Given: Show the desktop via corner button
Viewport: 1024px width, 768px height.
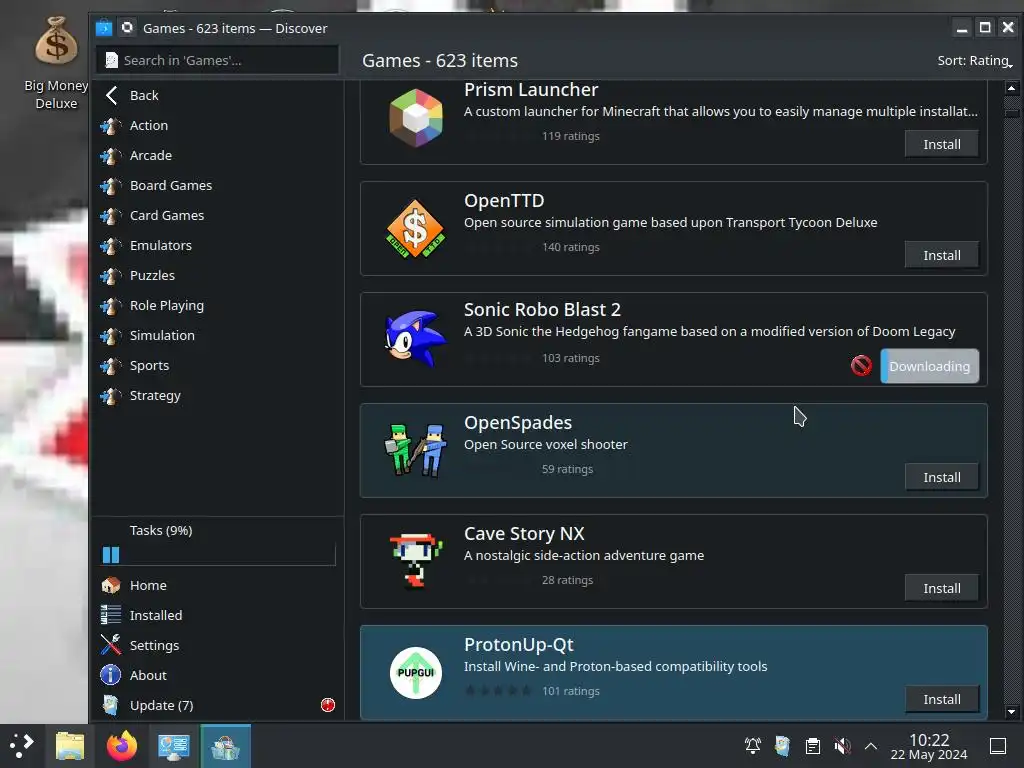Looking at the screenshot, I should pos(998,745).
